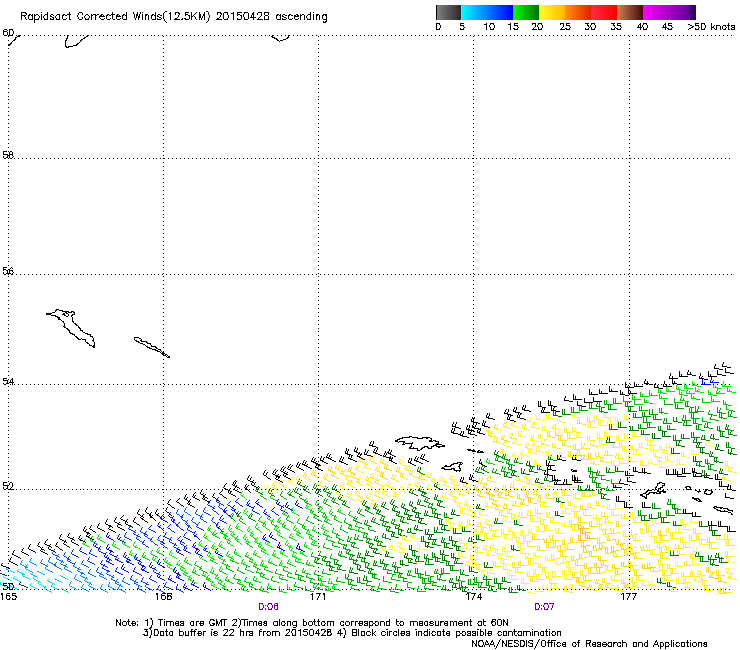Click the gray 0-5 knots color band

click(448, 12)
